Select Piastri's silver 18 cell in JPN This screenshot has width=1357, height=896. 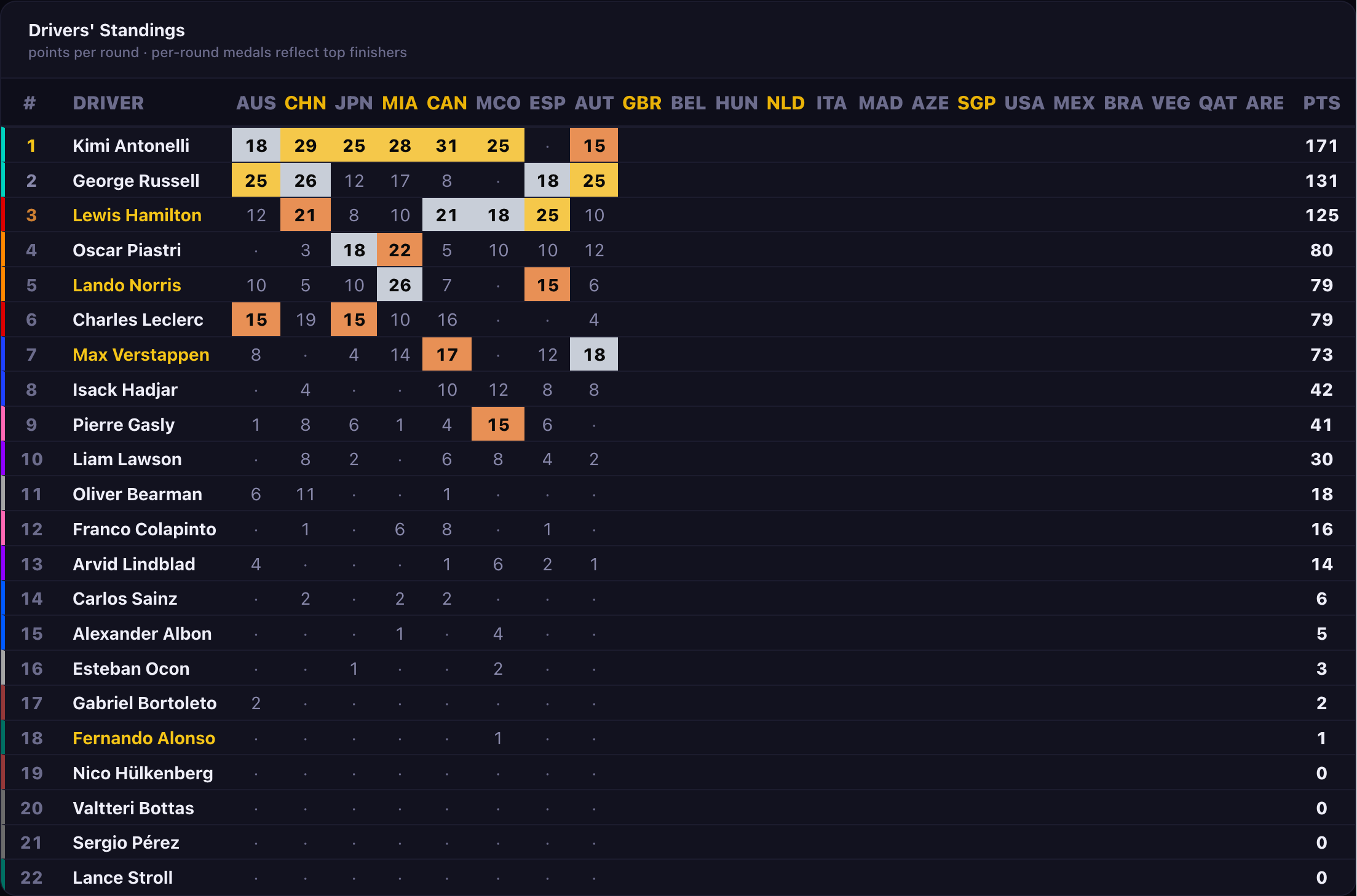[x=354, y=250]
